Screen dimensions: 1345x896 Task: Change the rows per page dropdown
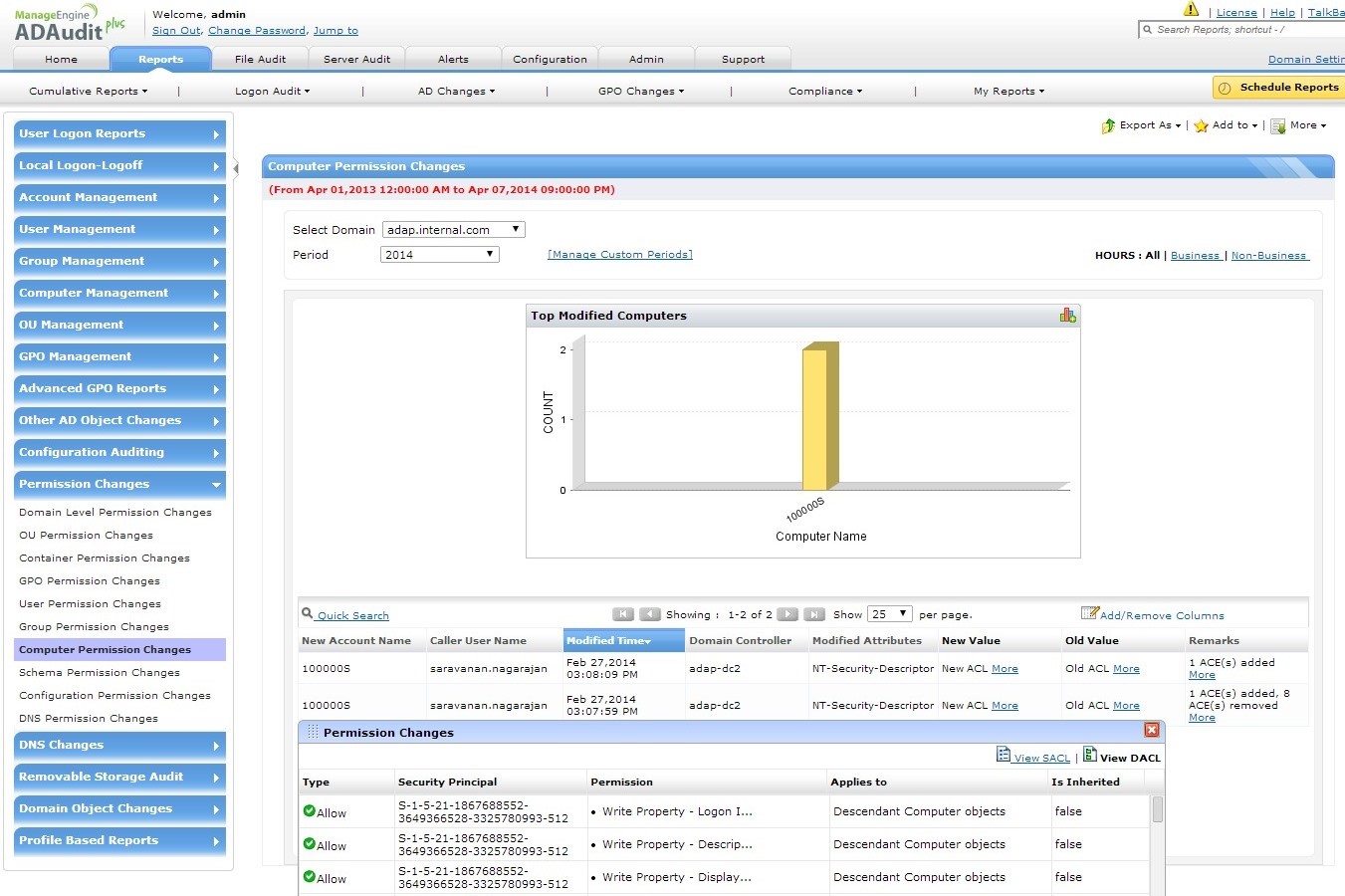pos(888,614)
